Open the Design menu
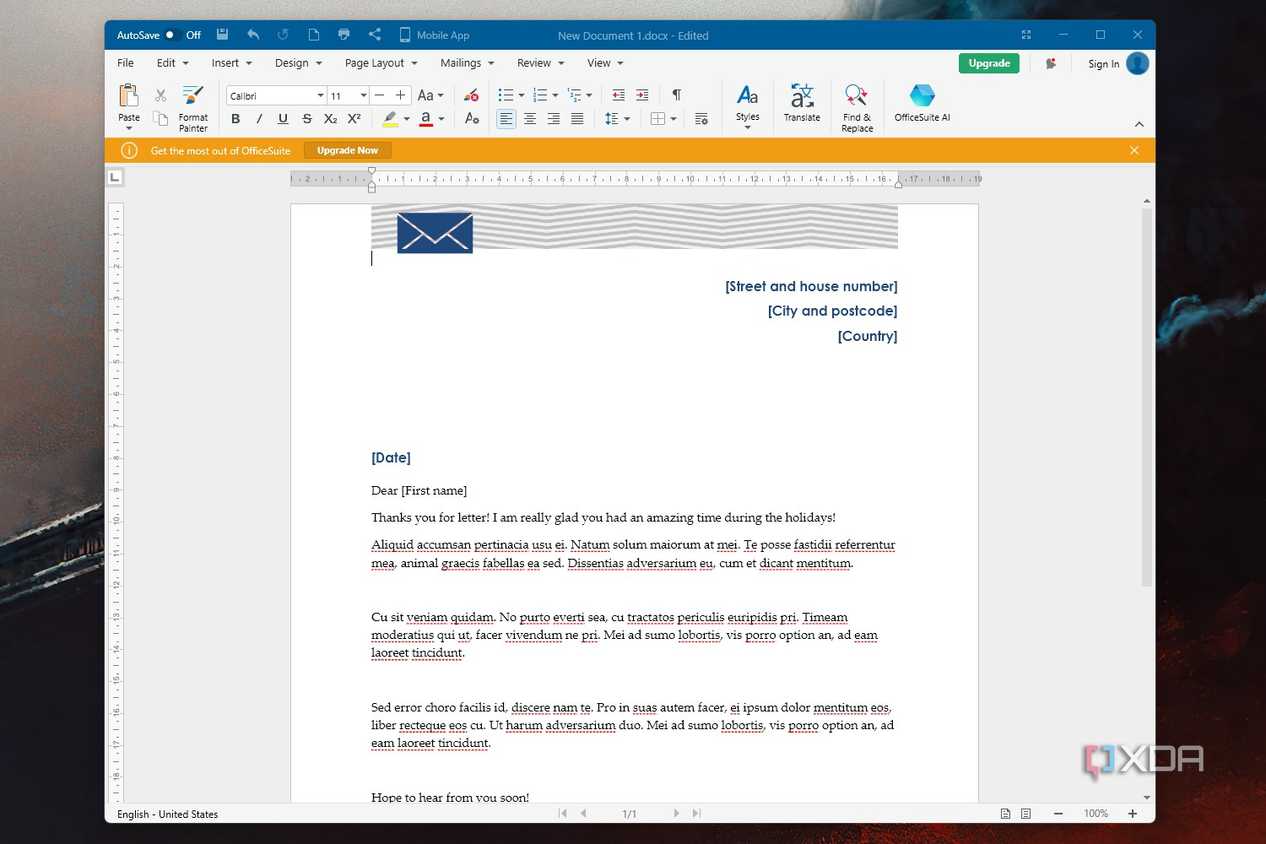The width and height of the screenshot is (1266, 844). pos(298,63)
